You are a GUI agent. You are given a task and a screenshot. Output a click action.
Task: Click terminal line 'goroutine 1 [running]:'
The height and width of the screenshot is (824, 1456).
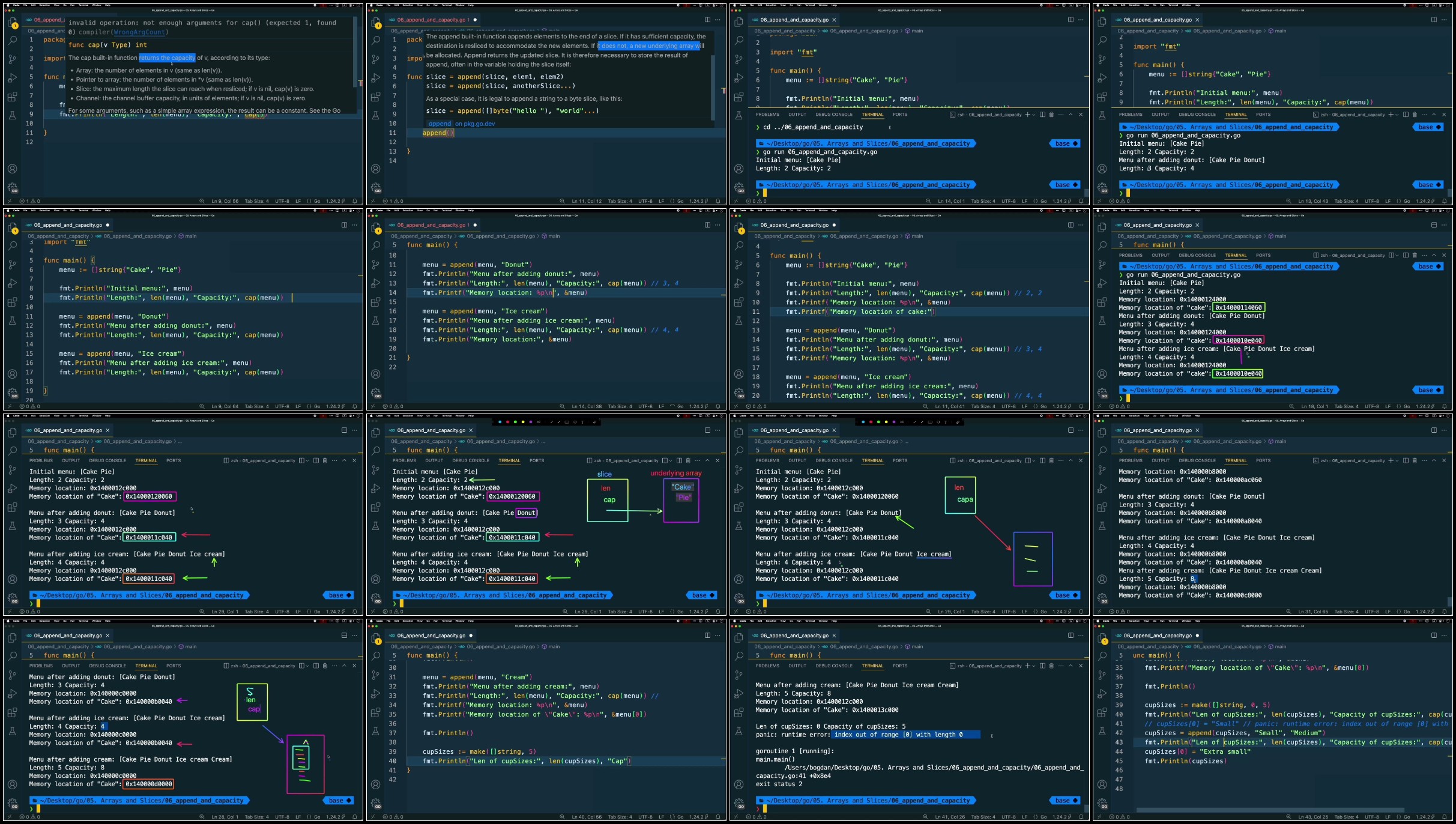[794, 751]
